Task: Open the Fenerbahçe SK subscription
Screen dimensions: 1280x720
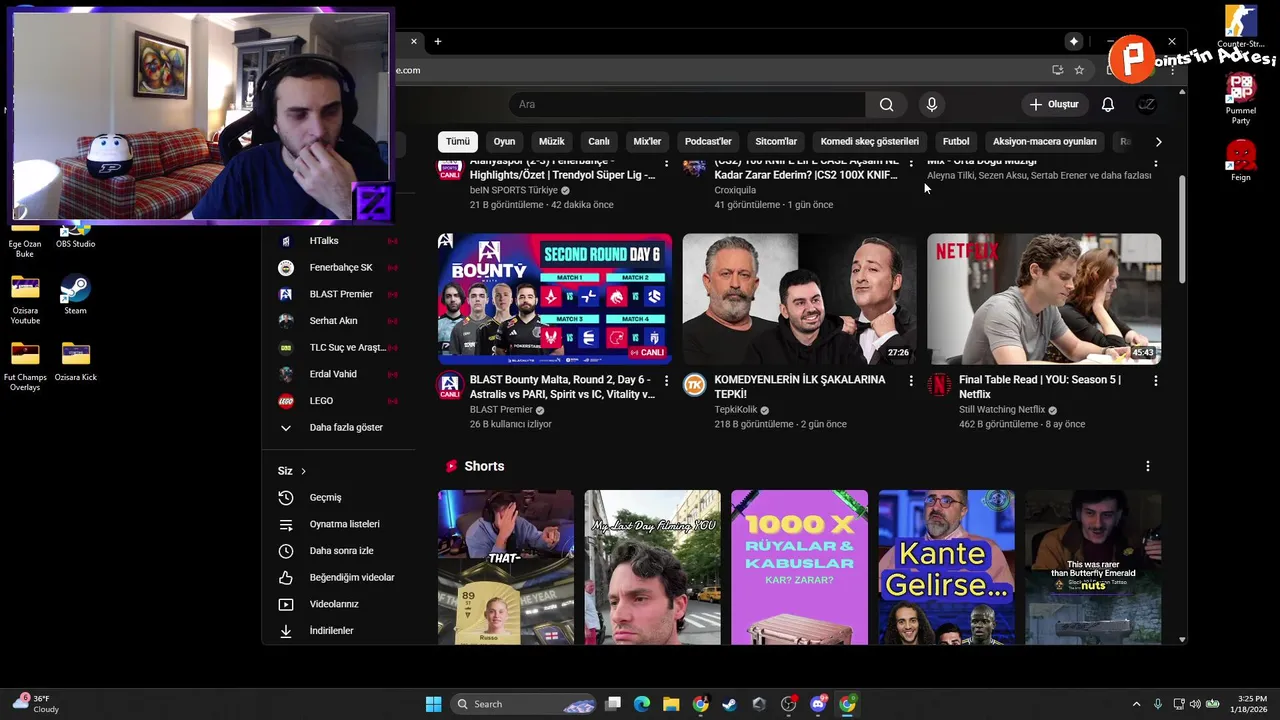Action: (340, 267)
